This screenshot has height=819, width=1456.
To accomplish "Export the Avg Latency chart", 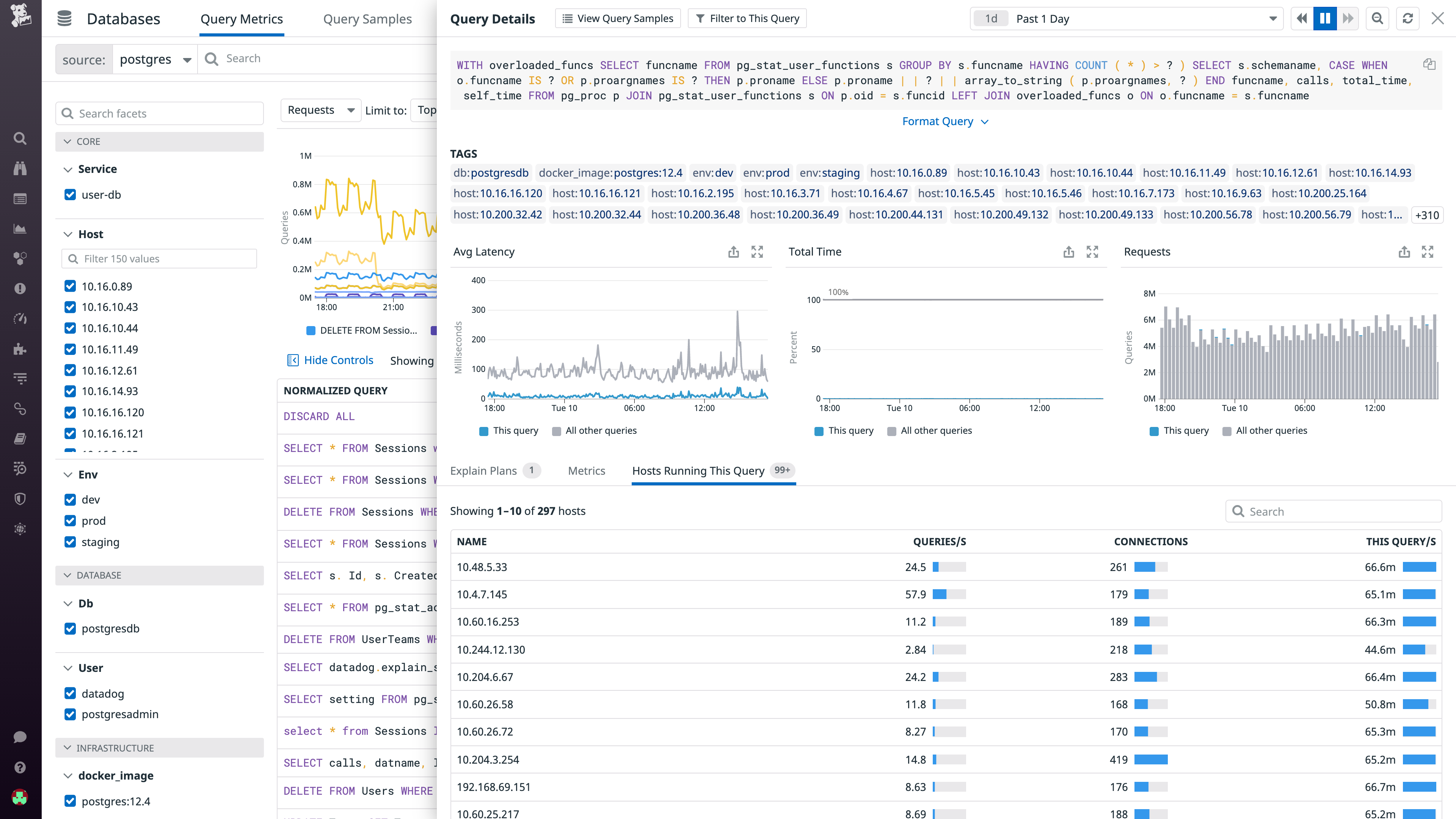I will tap(733, 252).
